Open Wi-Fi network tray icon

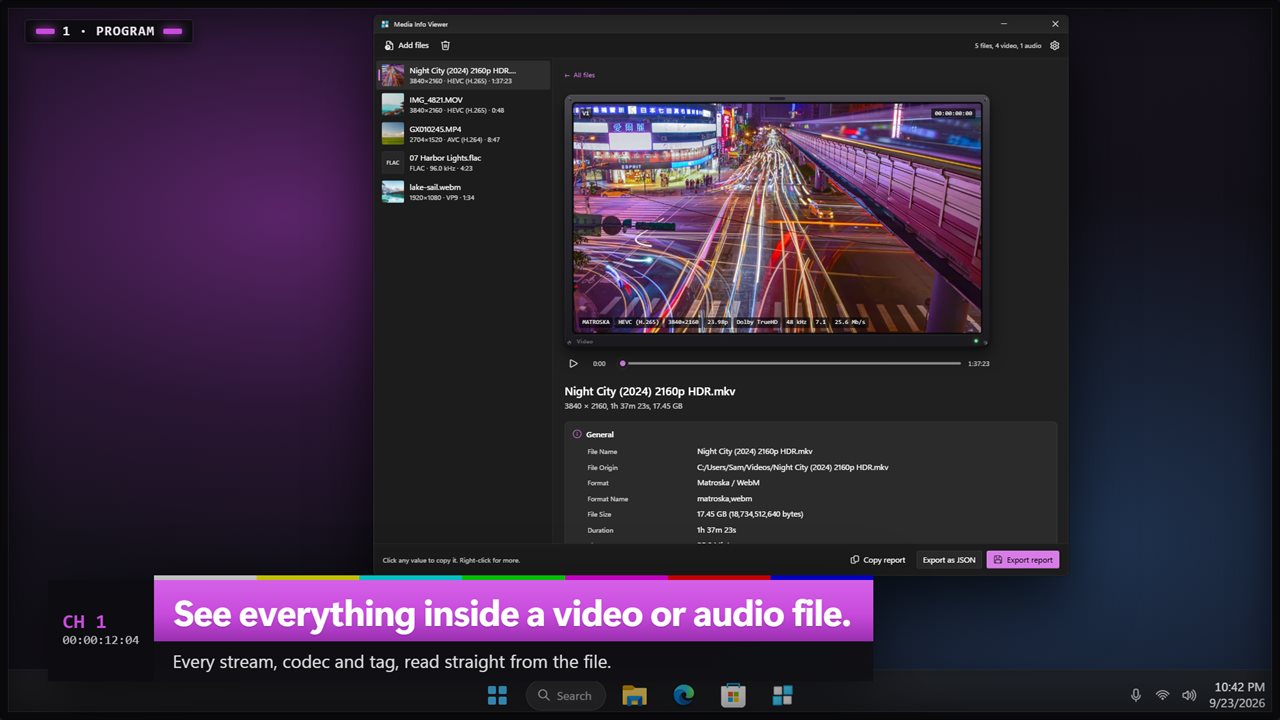(x=1162, y=695)
